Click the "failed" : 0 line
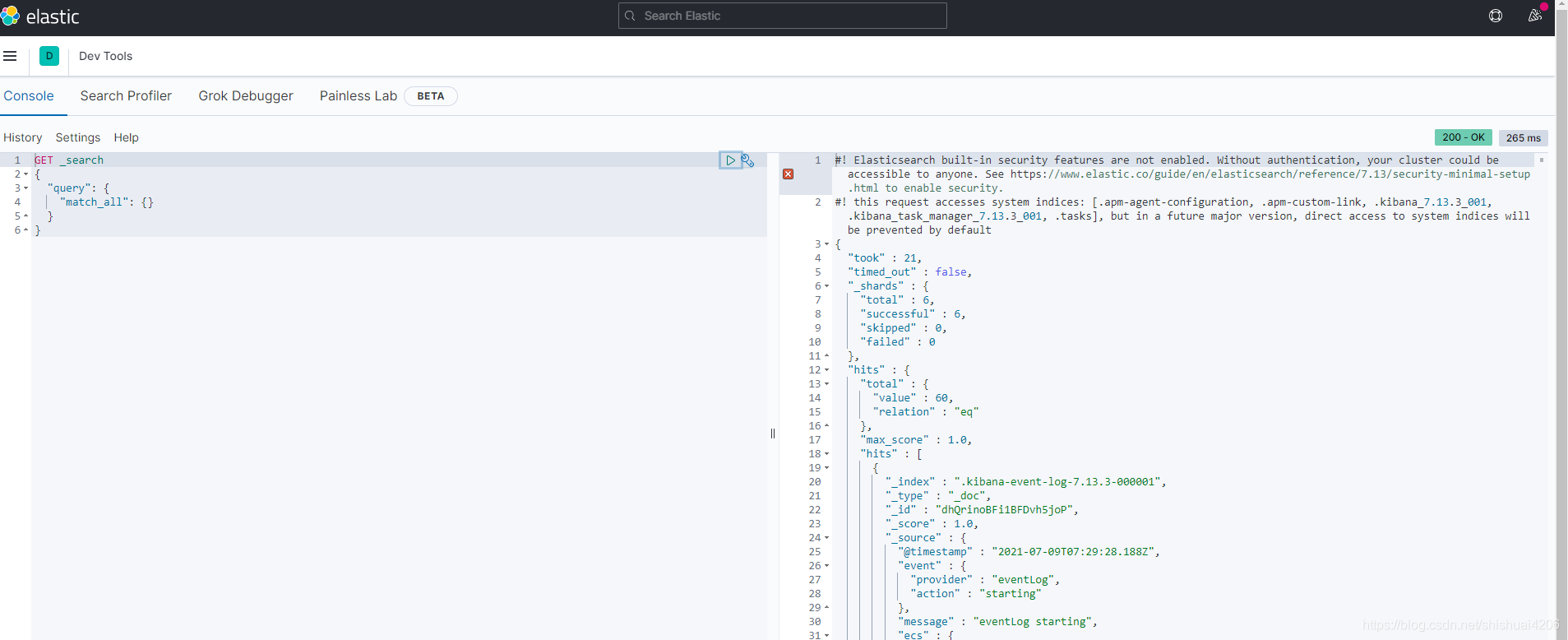Screen dimensions: 1568x640 click(898, 342)
